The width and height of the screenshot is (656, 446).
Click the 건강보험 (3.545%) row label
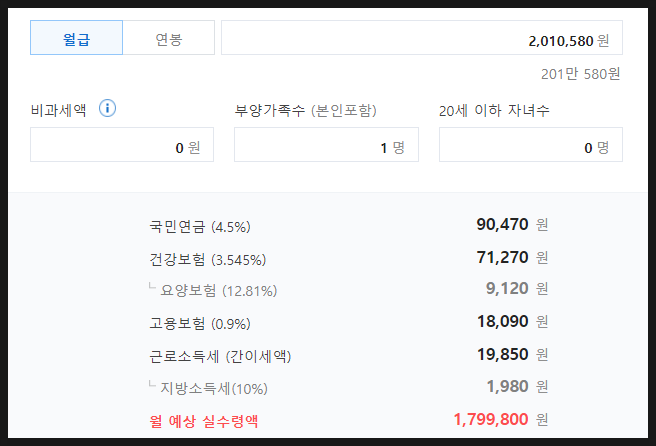pos(207,259)
